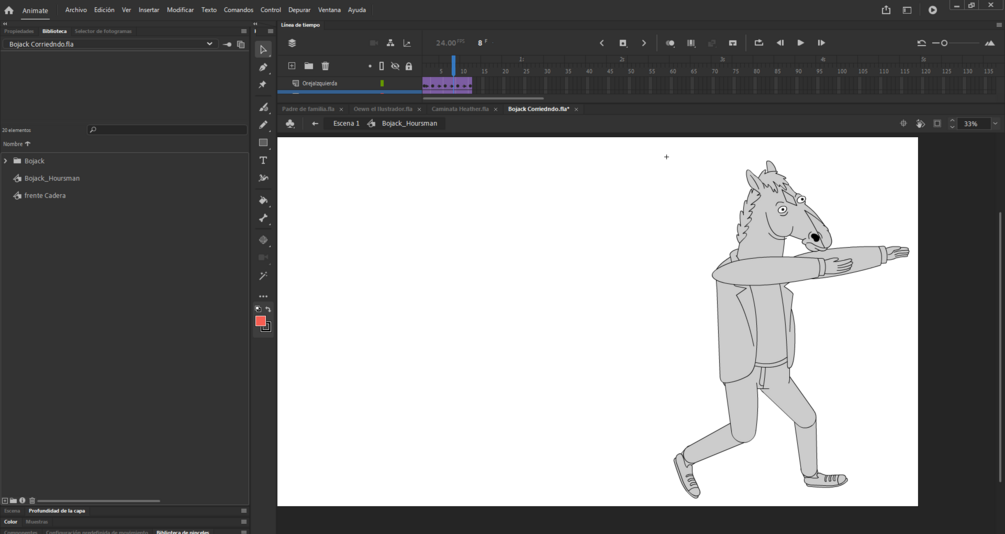The height and width of the screenshot is (534, 1005).
Task: Click the red fill color swatch
Action: pyautogui.click(x=260, y=321)
